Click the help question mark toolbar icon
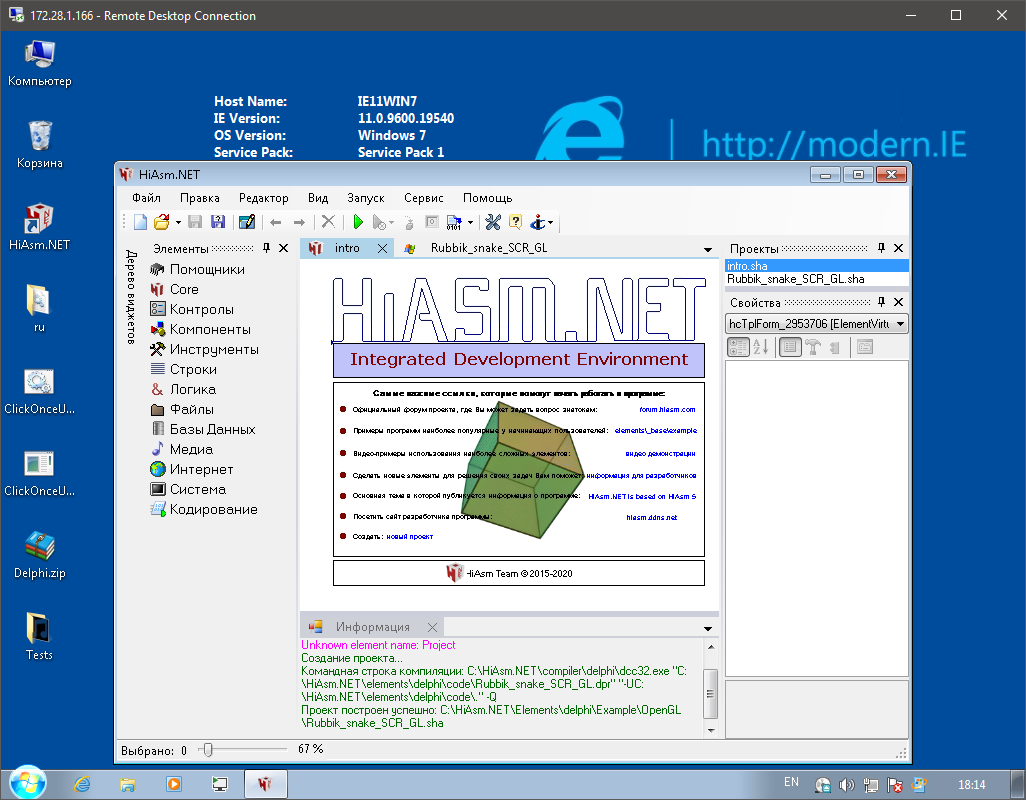The image size is (1026, 800). pyautogui.click(x=516, y=222)
